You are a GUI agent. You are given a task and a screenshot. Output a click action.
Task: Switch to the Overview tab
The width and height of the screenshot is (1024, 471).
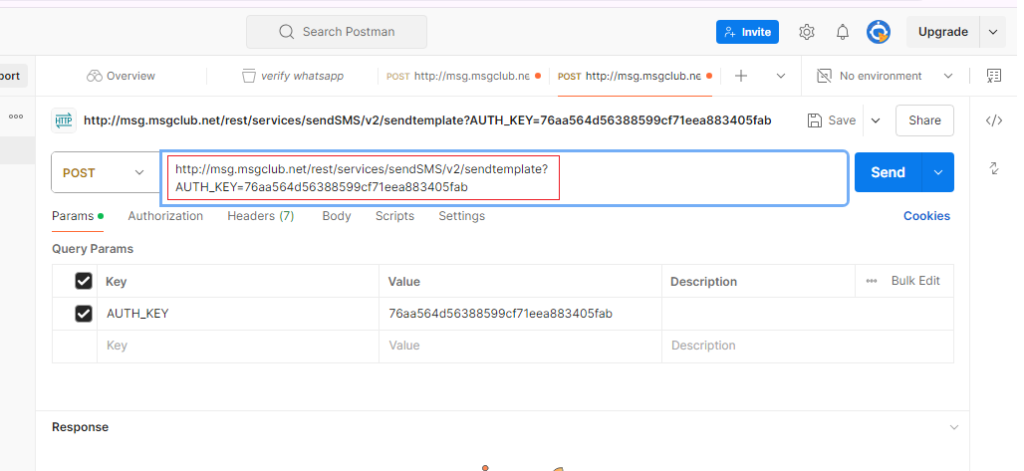click(x=121, y=76)
